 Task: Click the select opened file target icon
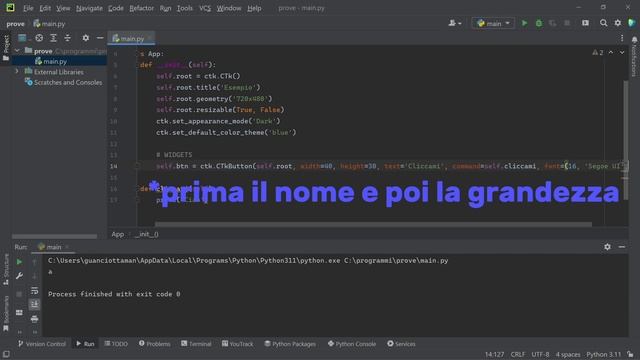tap(39, 38)
